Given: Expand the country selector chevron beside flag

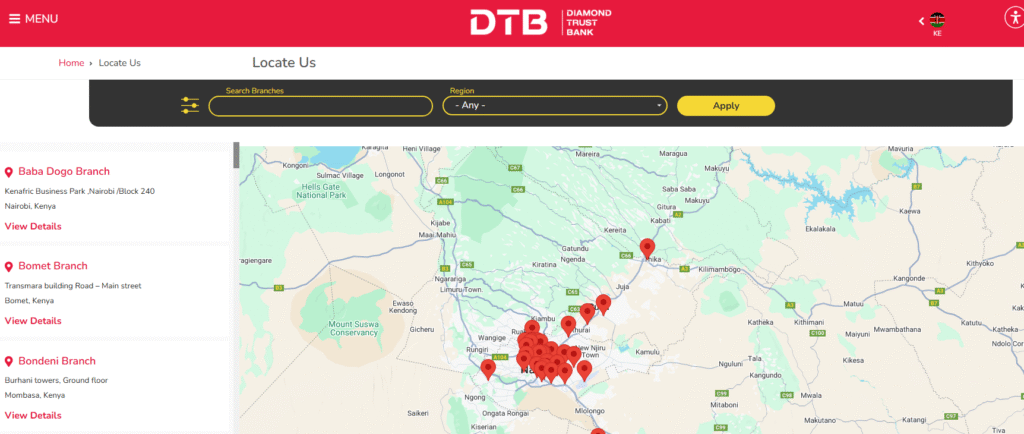Looking at the screenshot, I should click(921, 21).
